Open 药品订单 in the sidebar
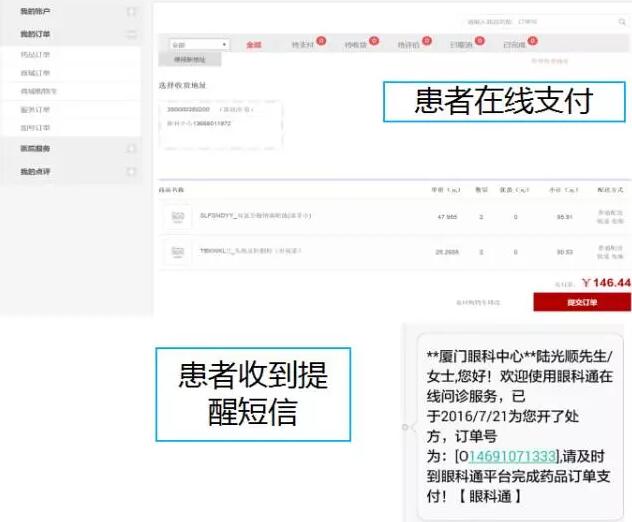This screenshot has width=632, height=522. tap(35, 54)
